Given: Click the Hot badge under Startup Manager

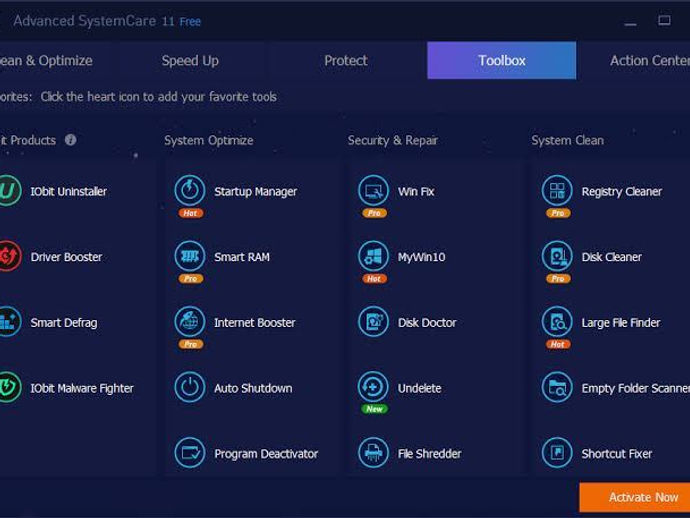Looking at the screenshot, I should pos(191,213).
